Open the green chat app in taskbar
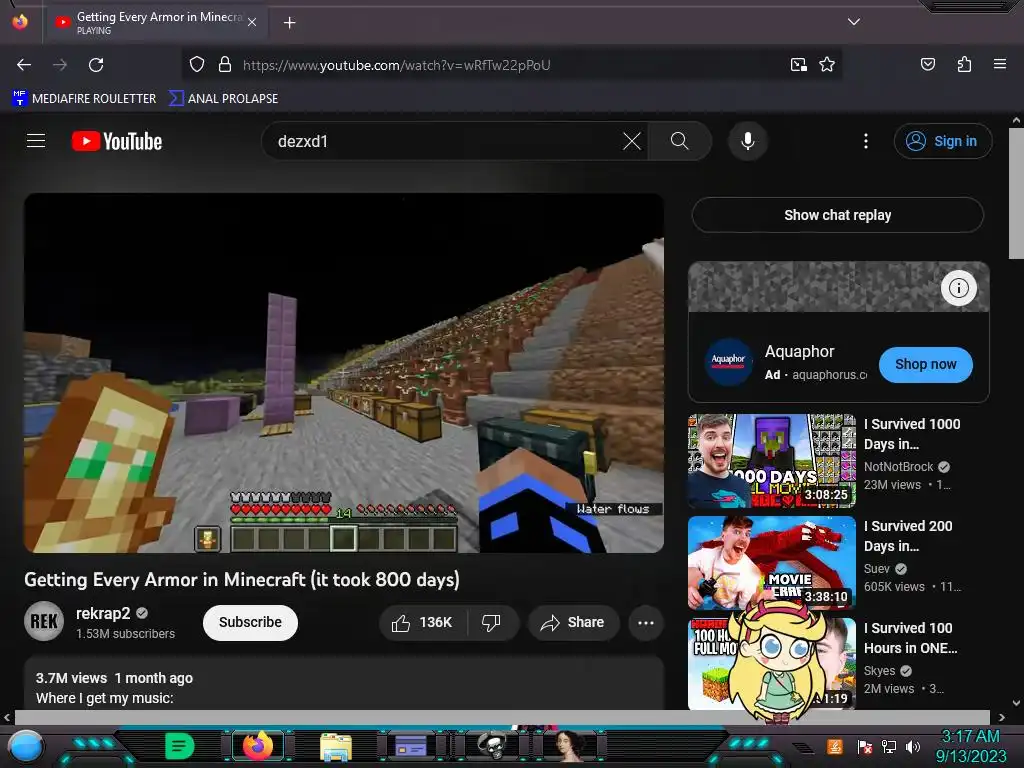 tap(180, 745)
